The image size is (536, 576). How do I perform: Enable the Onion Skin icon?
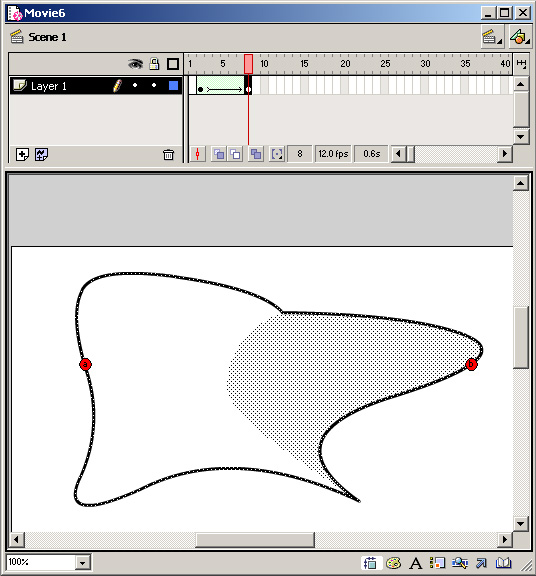(x=219, y=154)
